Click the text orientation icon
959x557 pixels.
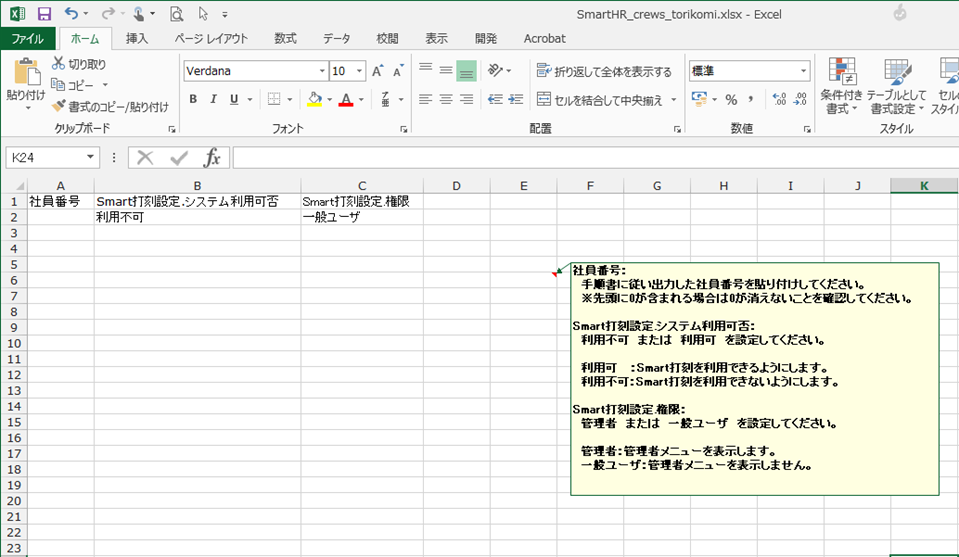click(495, 70)
